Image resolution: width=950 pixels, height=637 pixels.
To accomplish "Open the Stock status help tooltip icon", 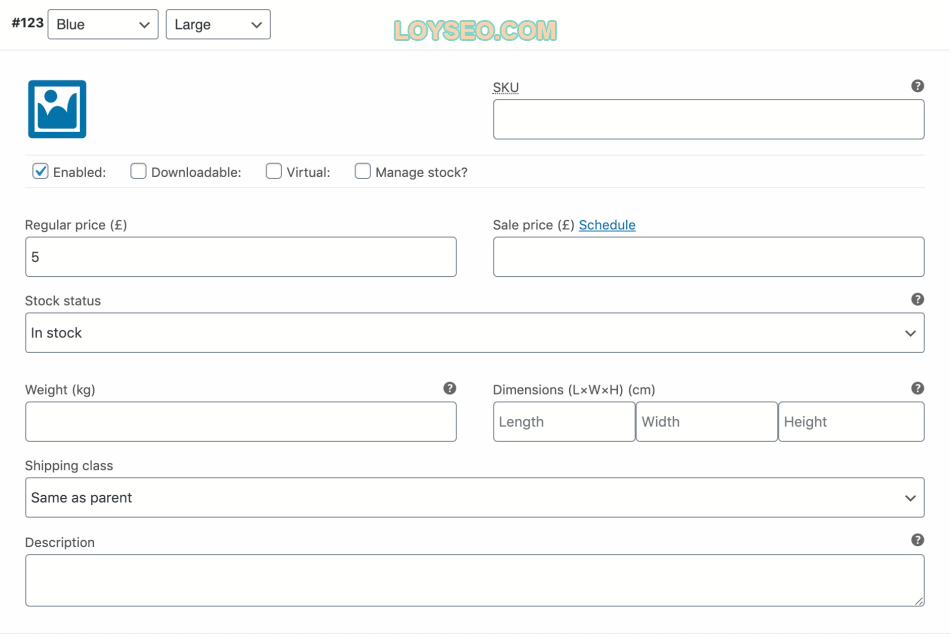I will (x=917, y=299).
